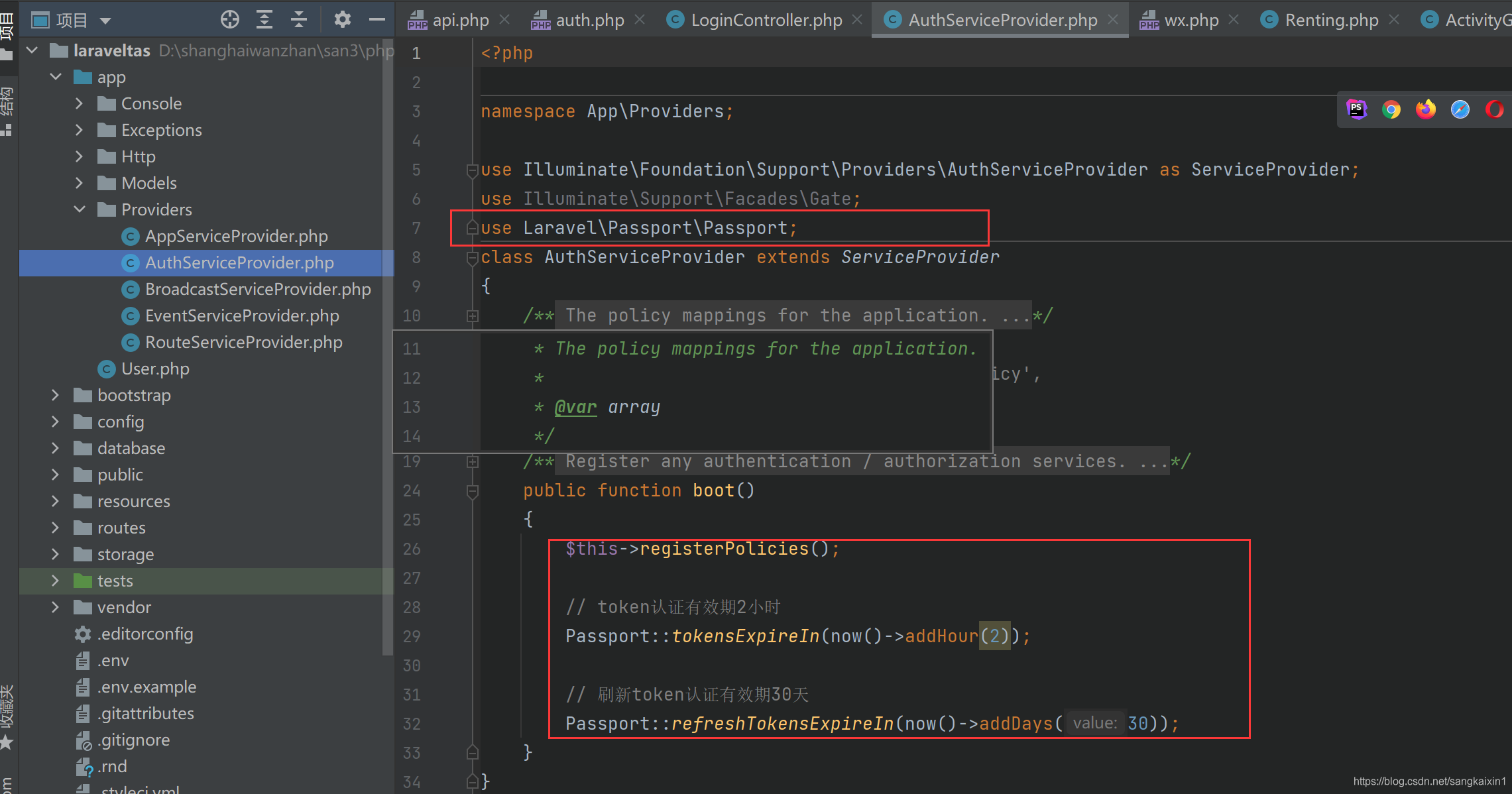Collapse the Providers folder

click(x=80, y=209)
